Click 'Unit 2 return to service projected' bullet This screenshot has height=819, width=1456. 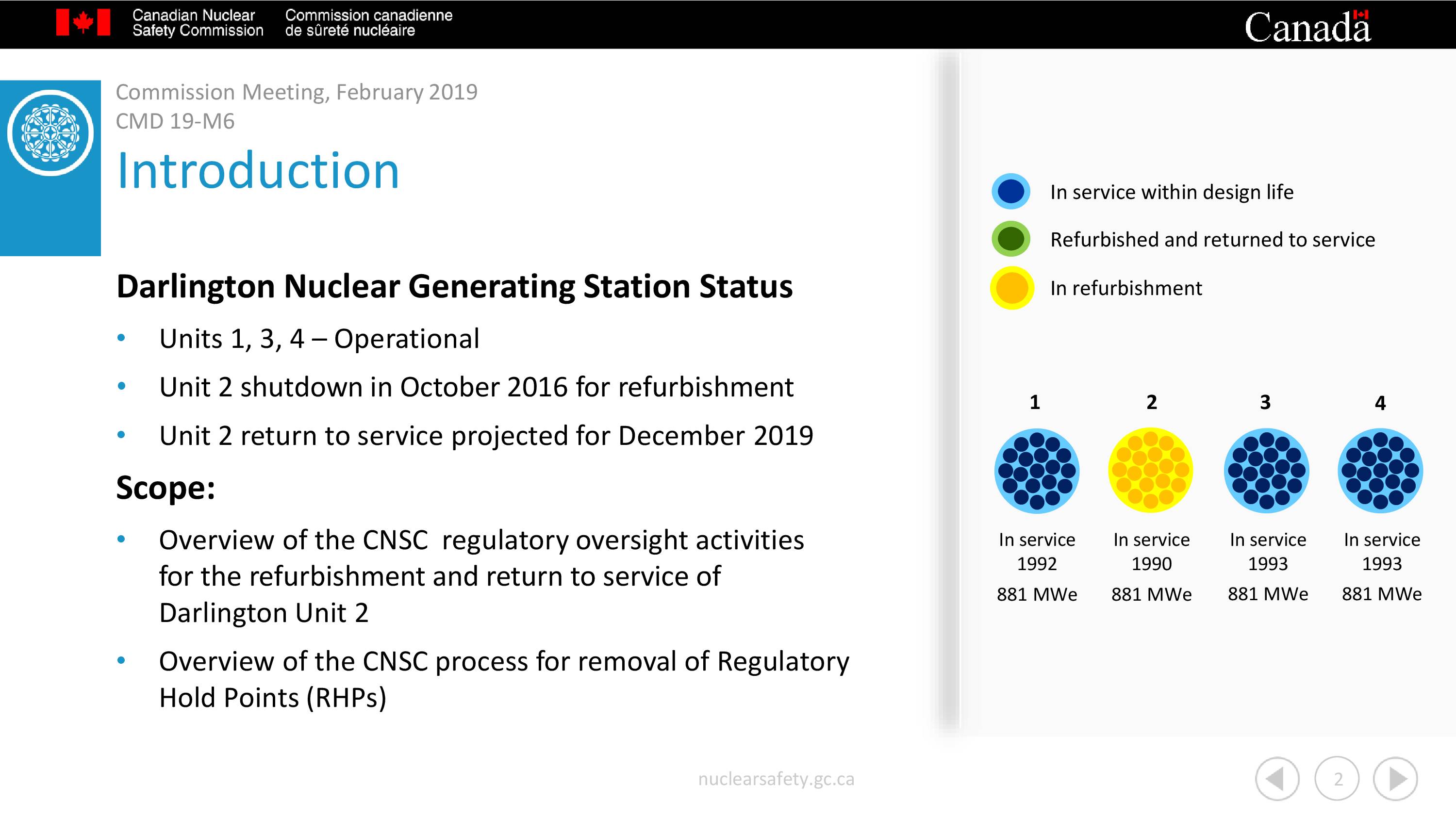[486, 436]
